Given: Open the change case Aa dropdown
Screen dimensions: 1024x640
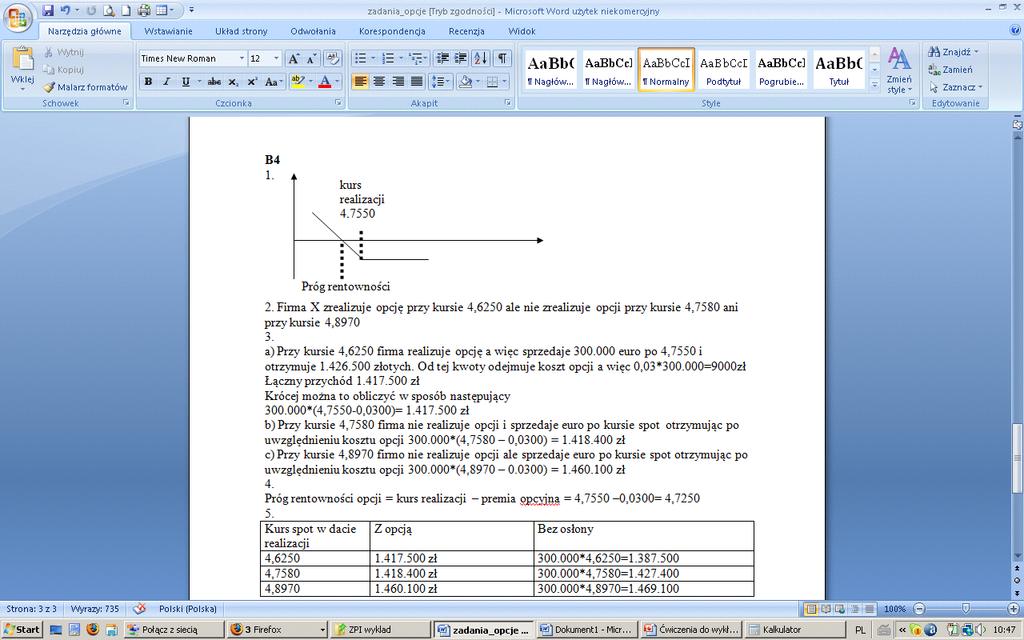Looking at the screenshot, I should (274, 82).
